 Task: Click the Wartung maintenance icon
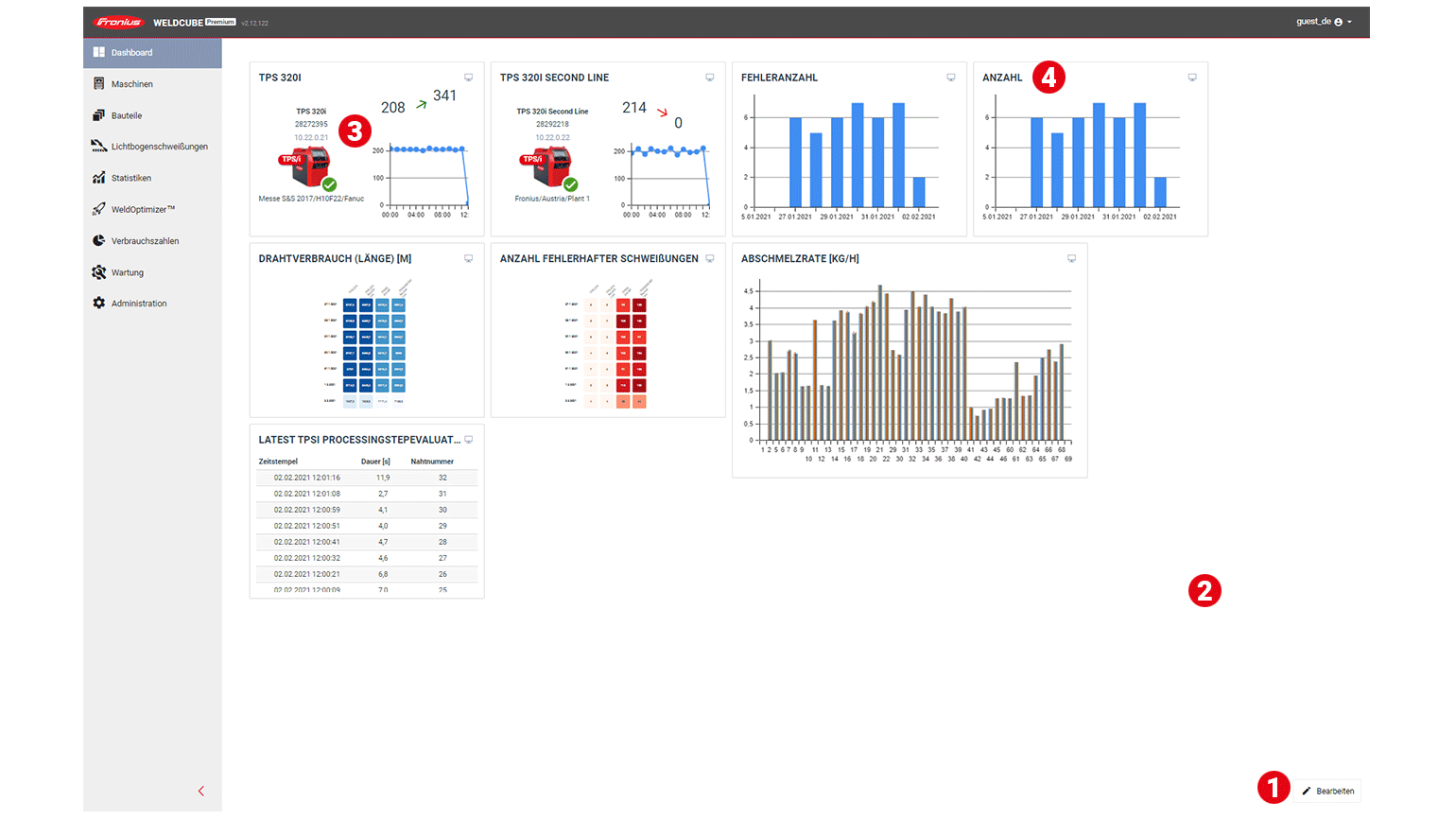pos(98,272)
